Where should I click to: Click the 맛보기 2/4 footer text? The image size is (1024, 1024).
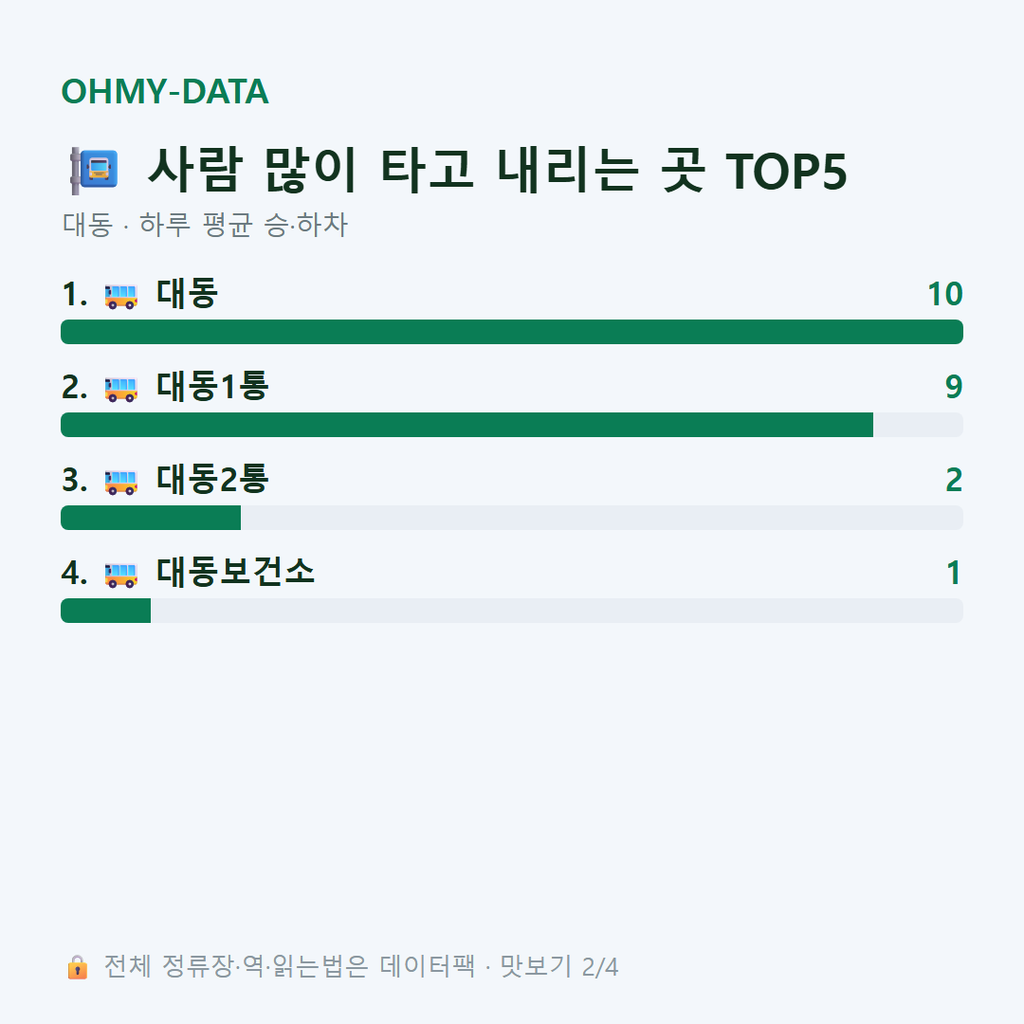click(559, 967)
